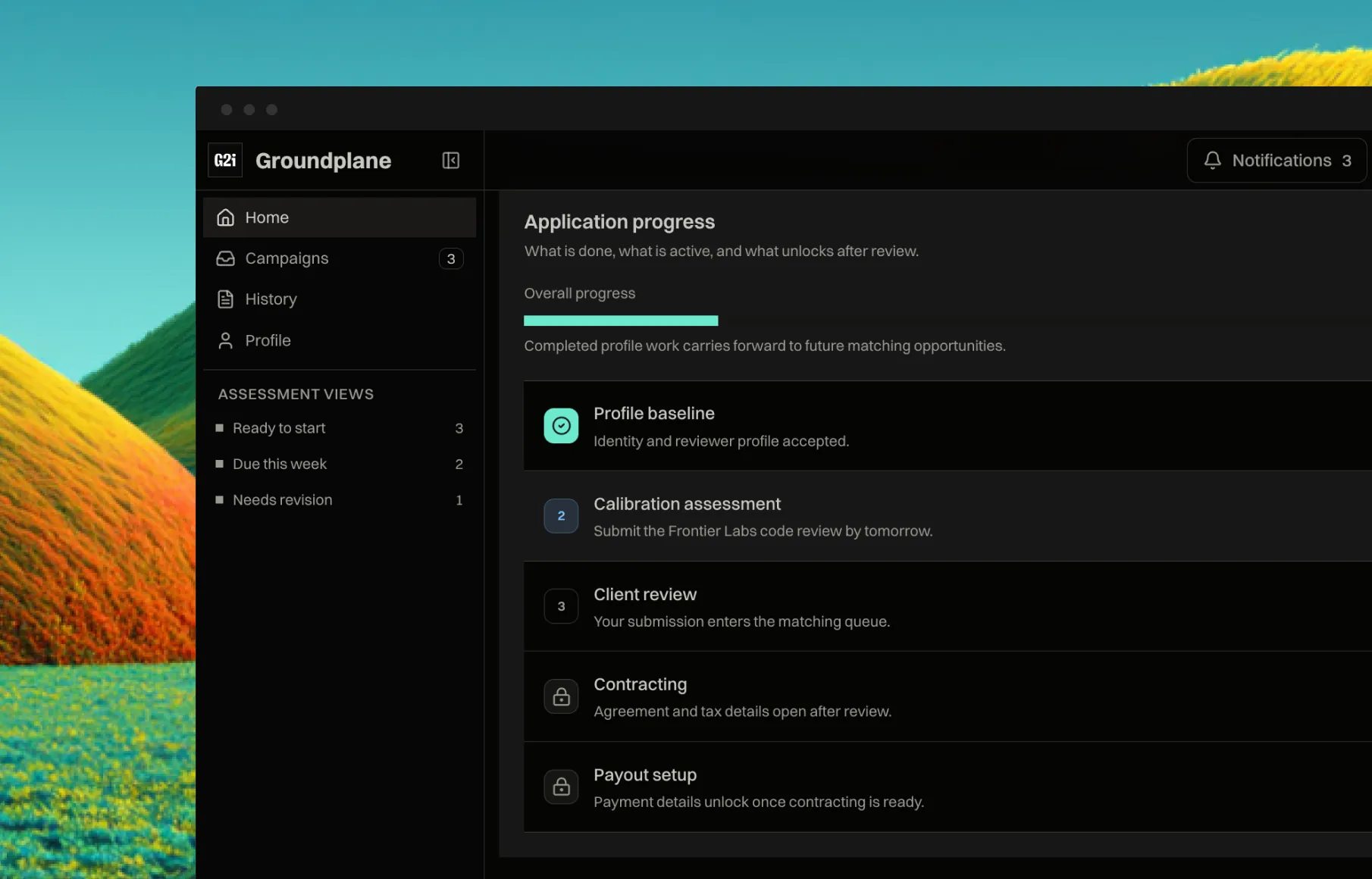Screen dimensions: 1372x879
Task: Click "Your submission enters the matching queue."
Action: coord(741,621)
